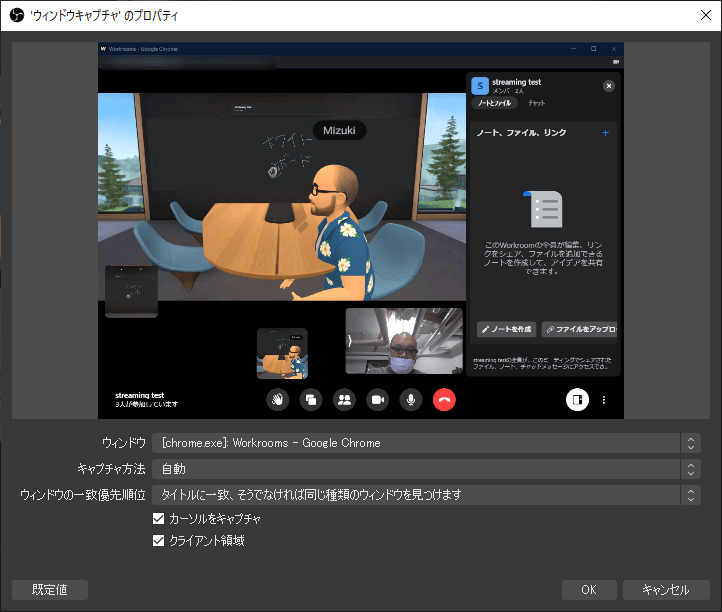
Task: Uncheck the カーソルをキャプチャ checkbox
Action: point(158,518)
